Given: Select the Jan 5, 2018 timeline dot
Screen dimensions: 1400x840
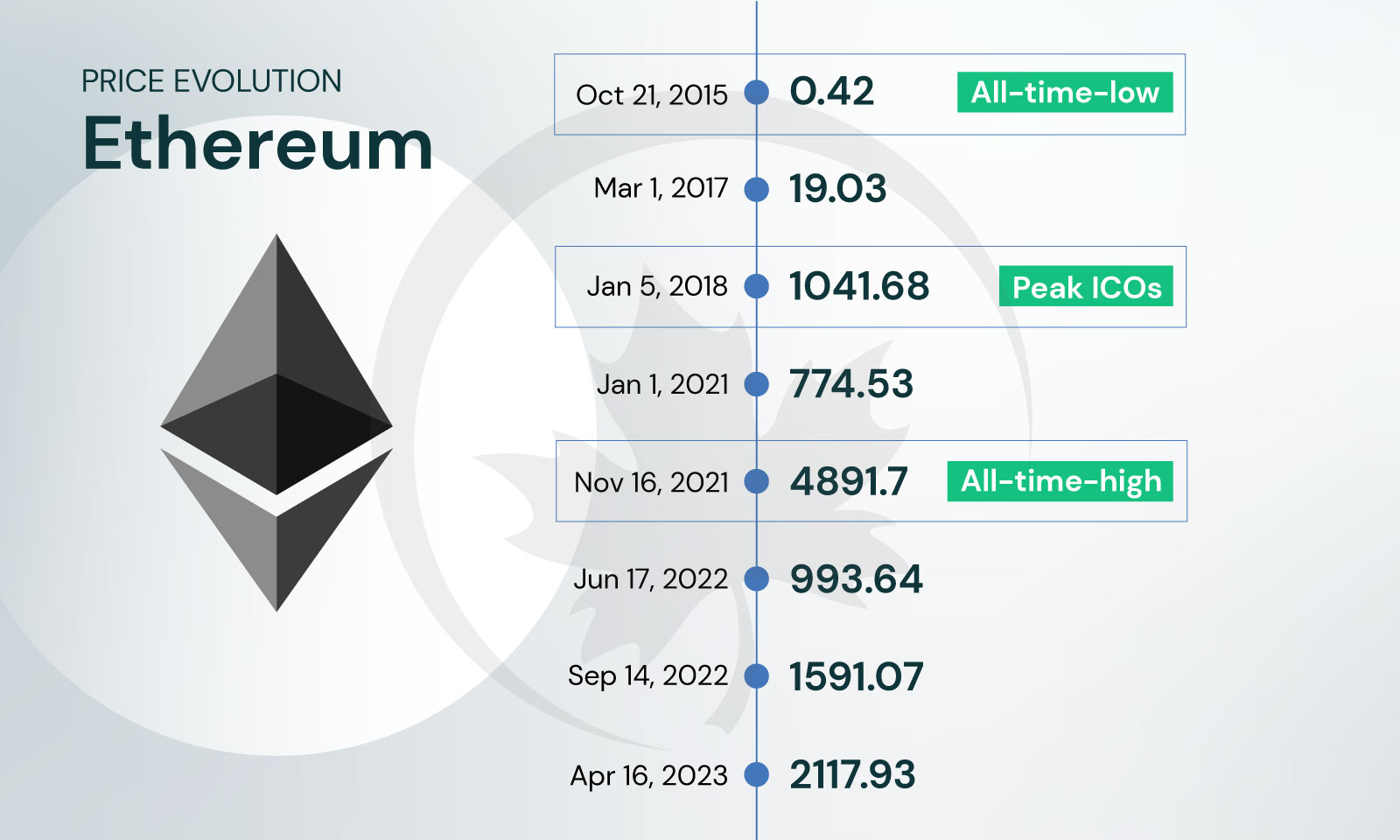Looking at the screenshot, I should pyautogui.click(x=757, y=286).
